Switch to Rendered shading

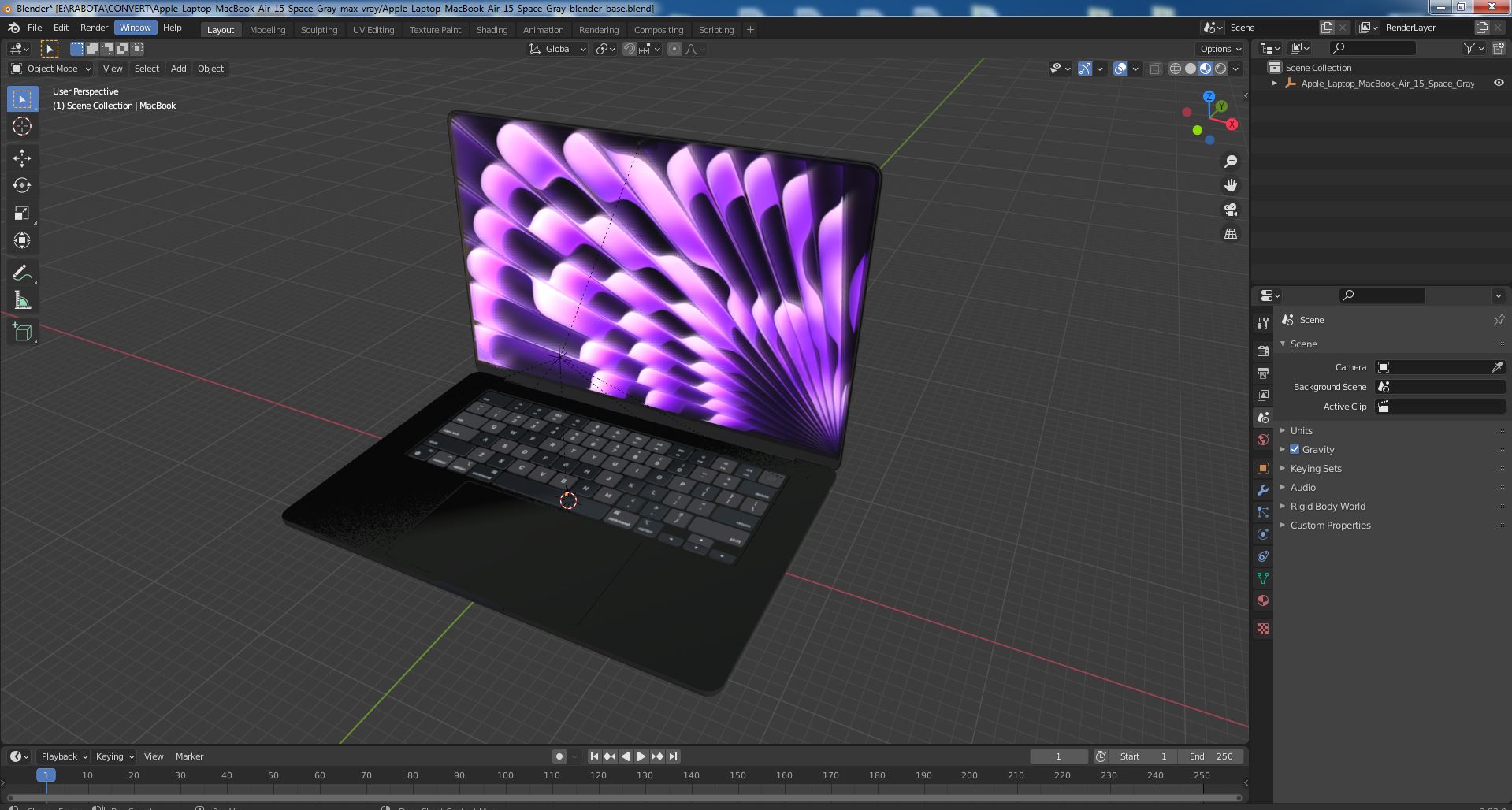tap(1220, 69)
